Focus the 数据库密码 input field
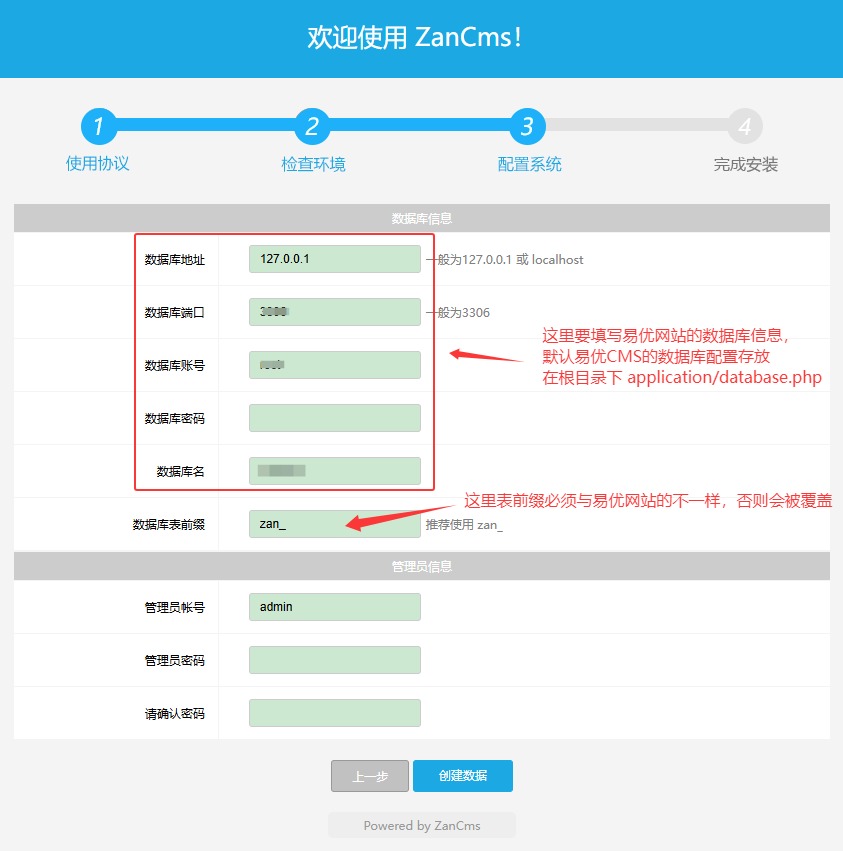843x851 pixels. pyautogui.click(x=335, y=418)
